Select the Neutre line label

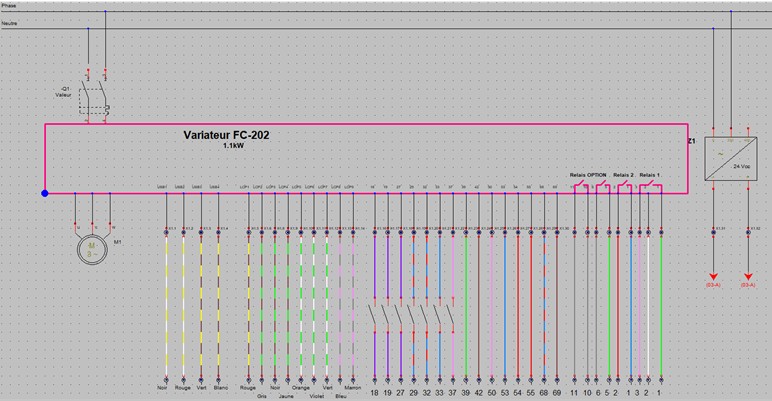[10, 23]
